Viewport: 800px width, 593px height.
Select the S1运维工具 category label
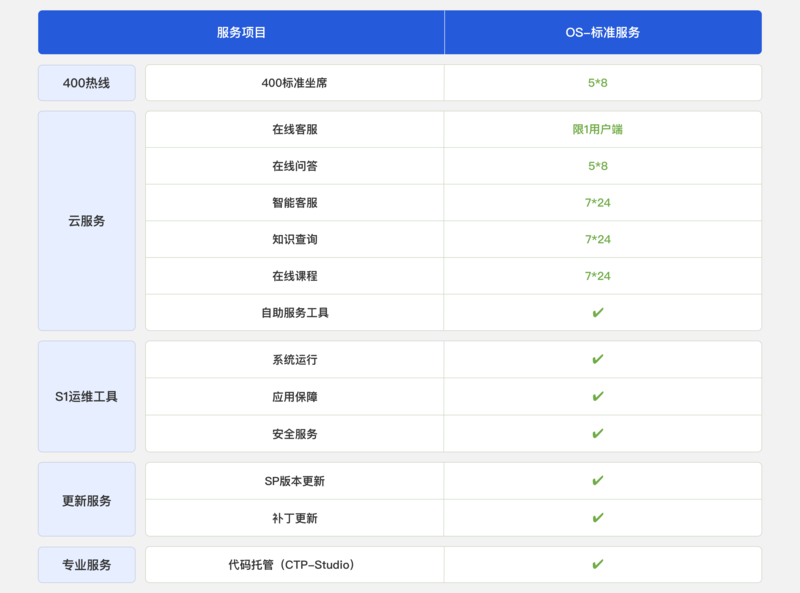pos(87,396)
